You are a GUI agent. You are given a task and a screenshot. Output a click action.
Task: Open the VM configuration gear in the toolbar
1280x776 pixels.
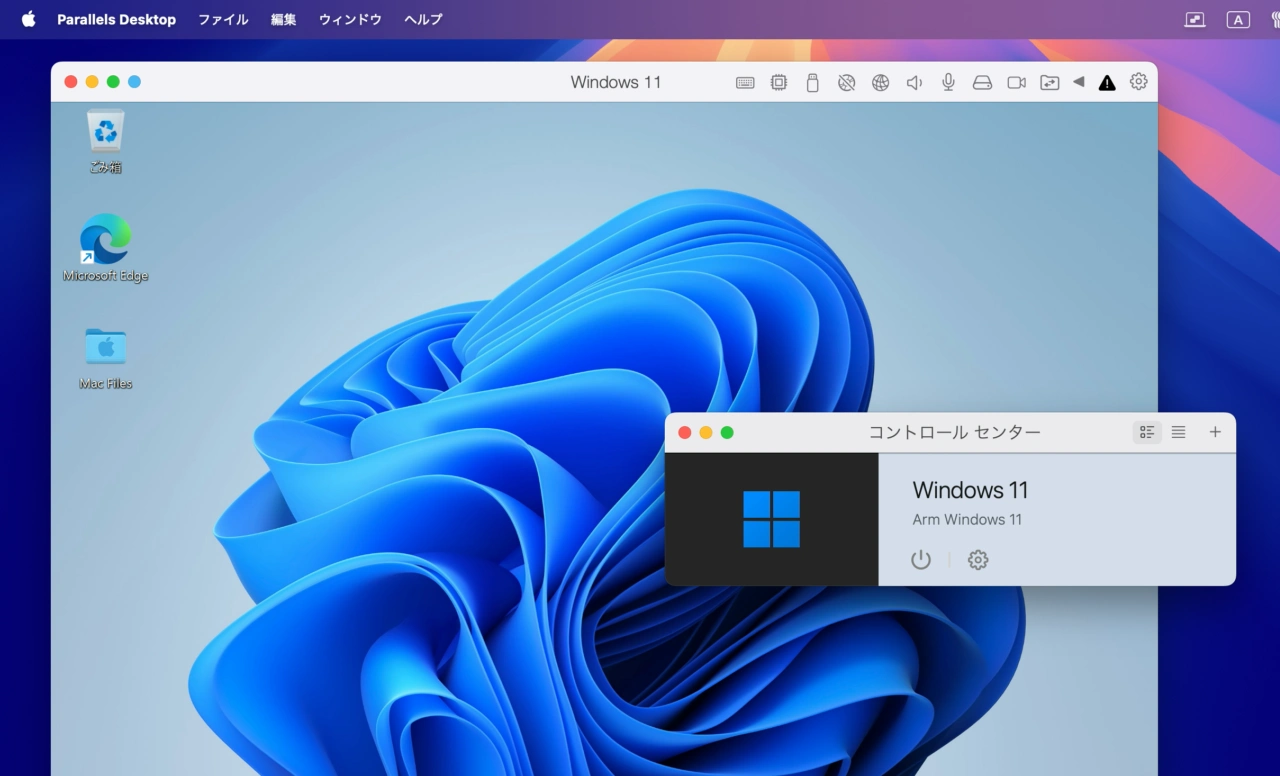coord(1138,82)
